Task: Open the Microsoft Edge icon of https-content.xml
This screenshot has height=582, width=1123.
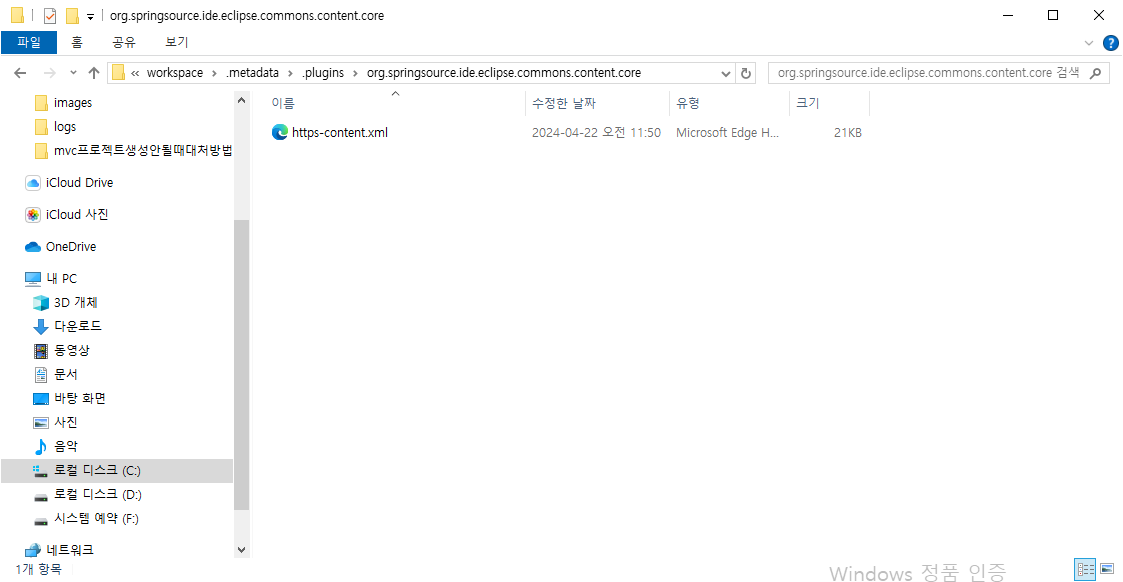Action: (279, 132)
